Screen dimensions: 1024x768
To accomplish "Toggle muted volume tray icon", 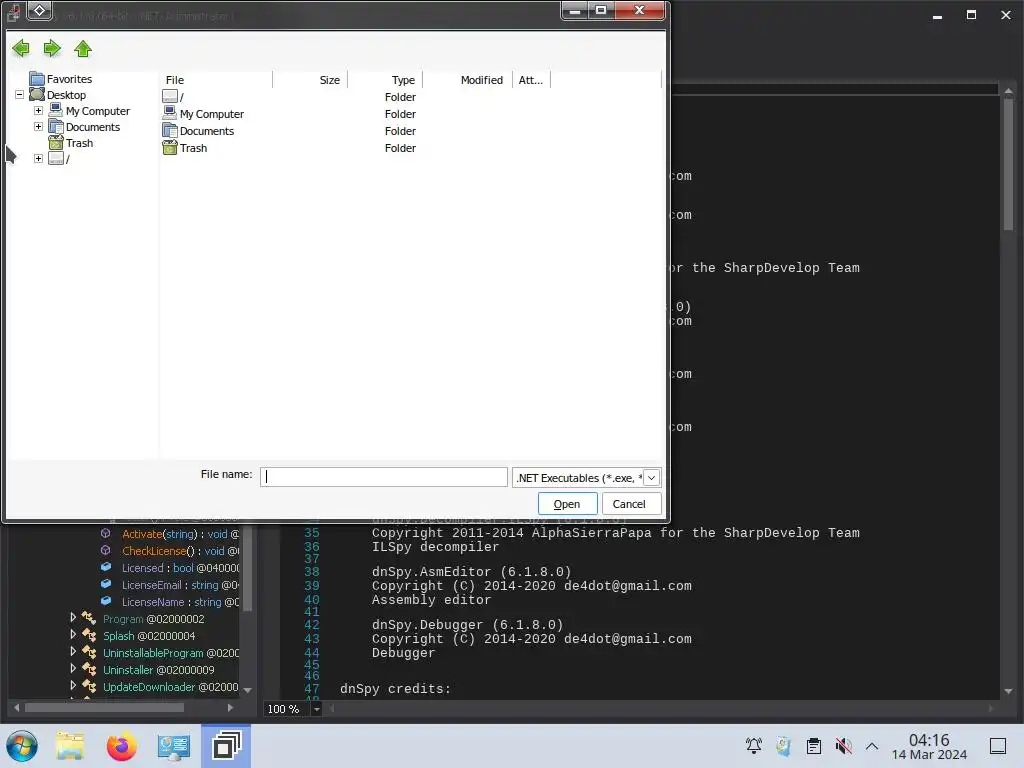I will click(x=843, y=746).
